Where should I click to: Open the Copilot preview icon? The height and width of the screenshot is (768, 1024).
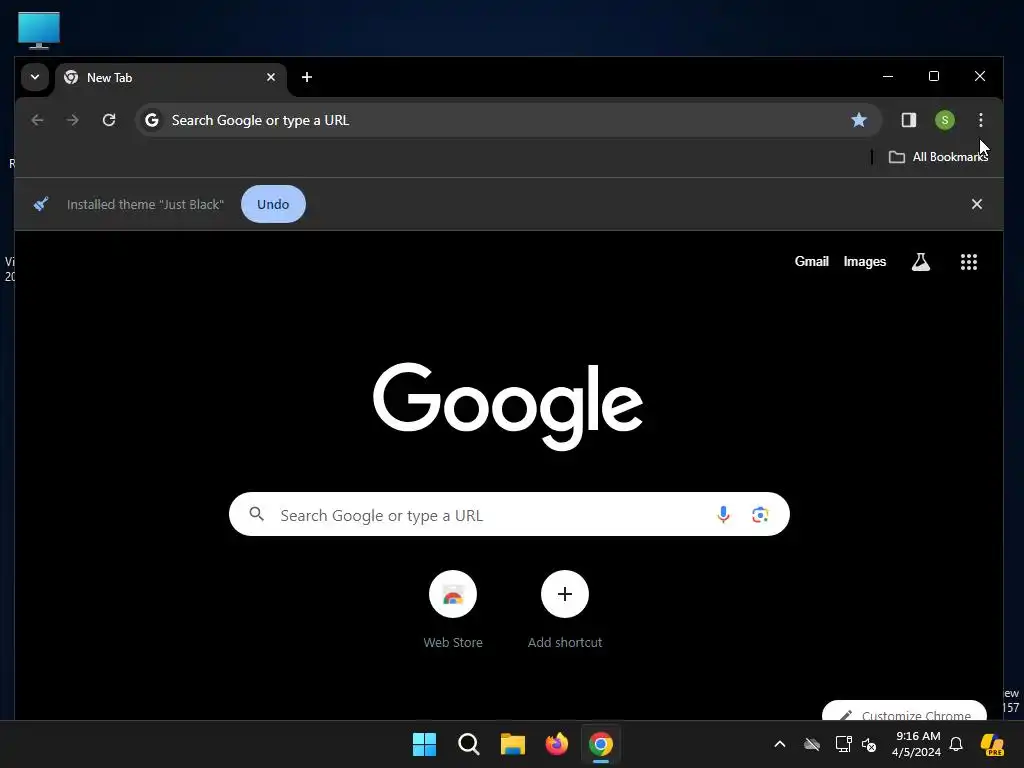tap(992, 744)
